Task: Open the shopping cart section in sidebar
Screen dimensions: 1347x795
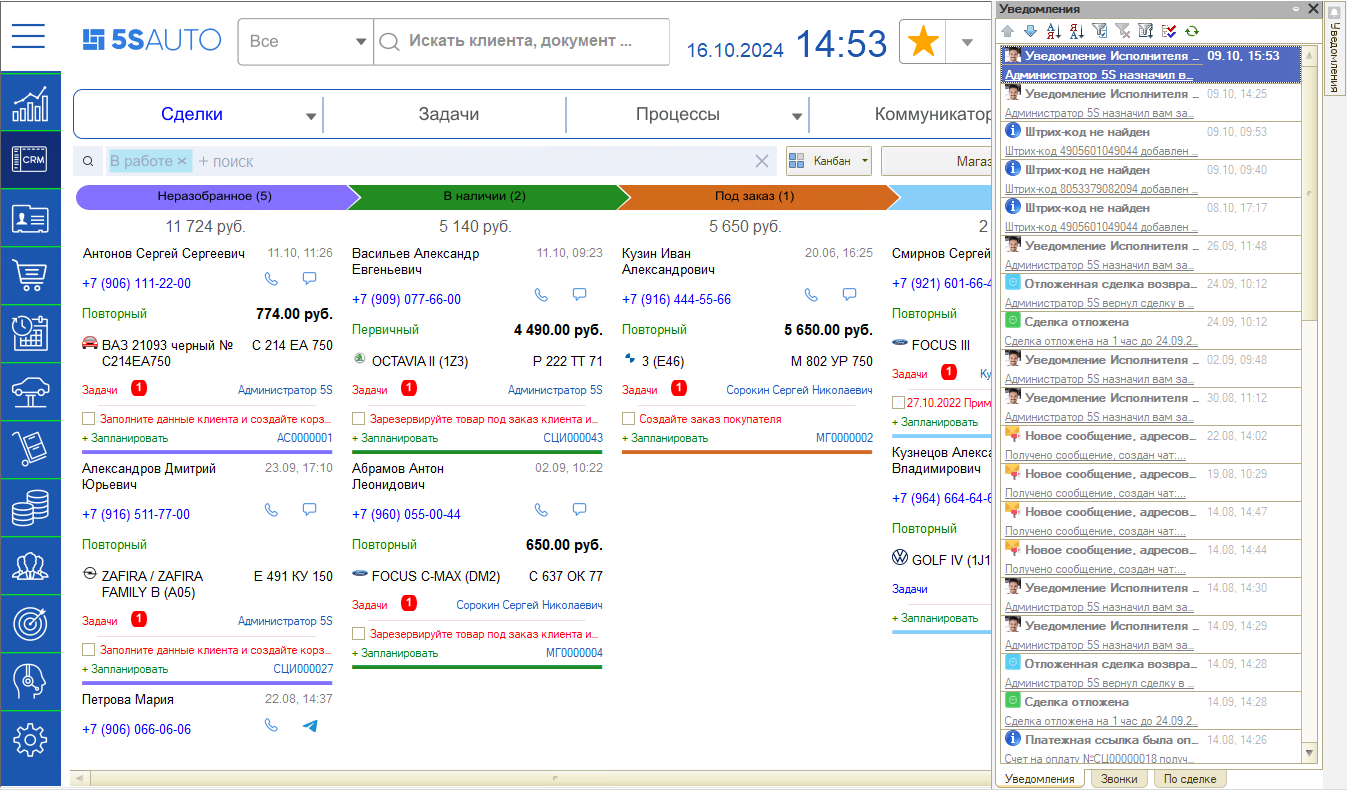Action: point(30,276)
